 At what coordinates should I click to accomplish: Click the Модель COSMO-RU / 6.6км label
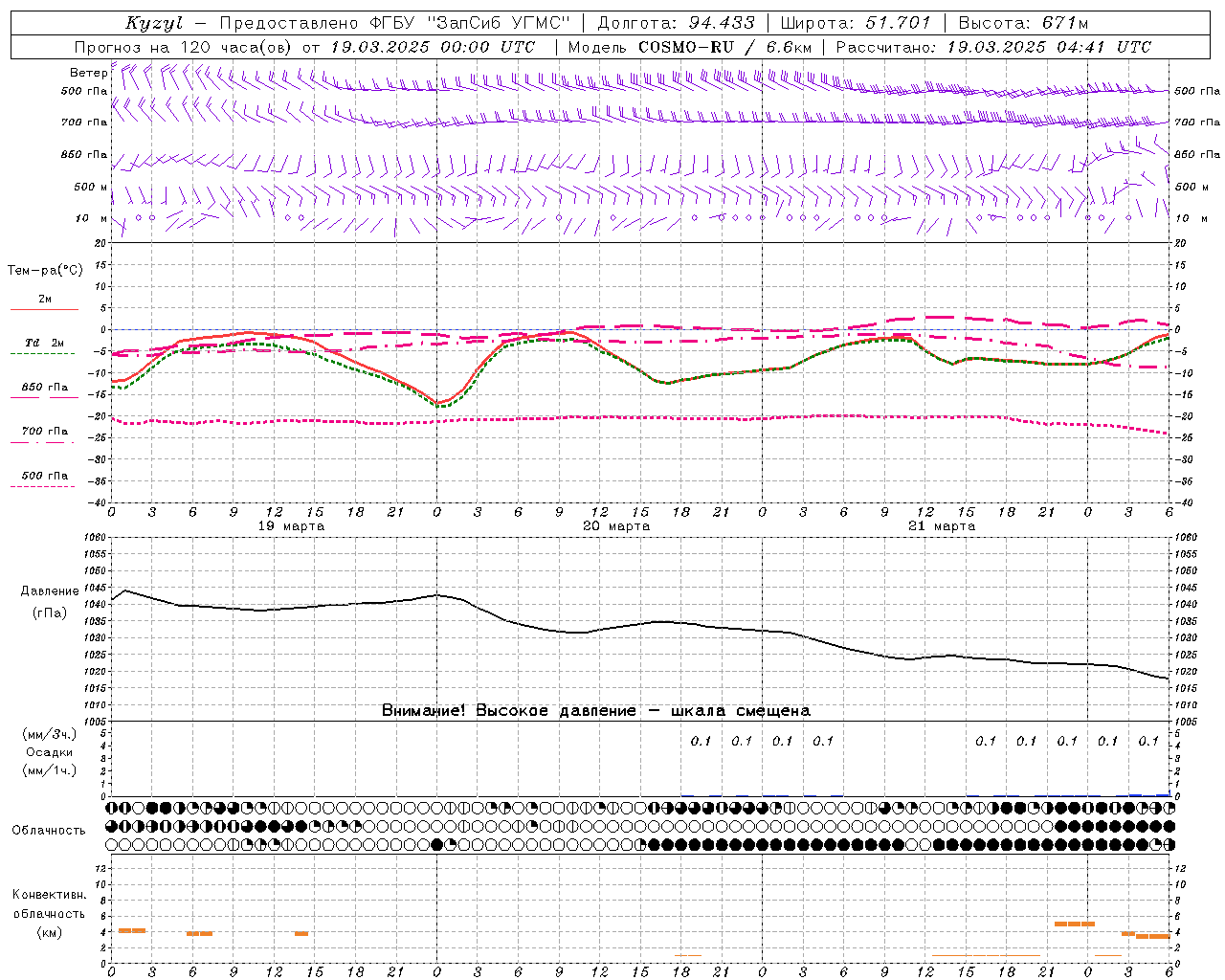click(690, 47)
